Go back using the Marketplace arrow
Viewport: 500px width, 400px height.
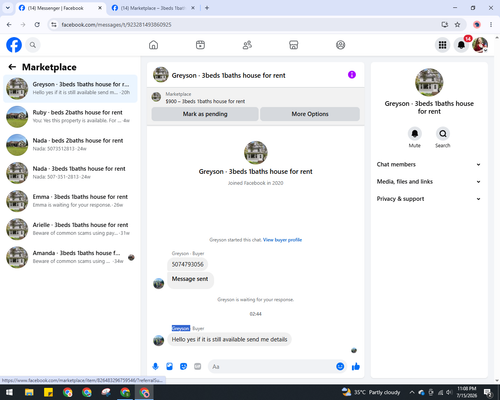tap(12, 67)
